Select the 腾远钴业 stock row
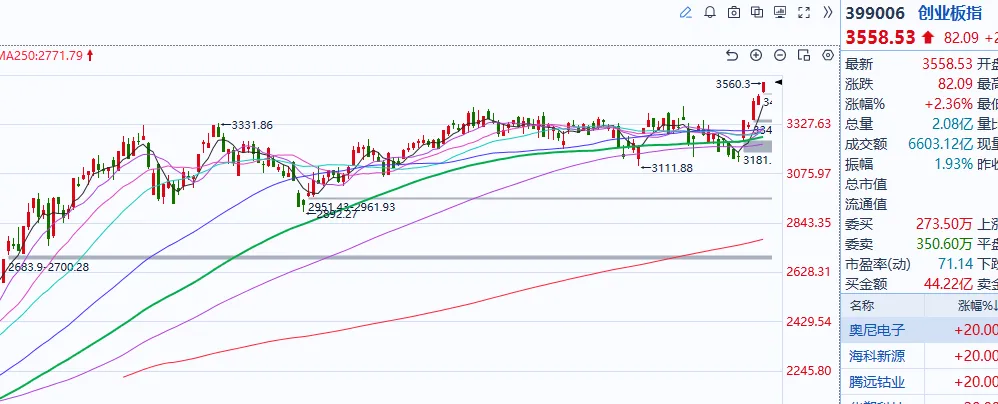Screen dimensions: 998x404 coord(919,382)
